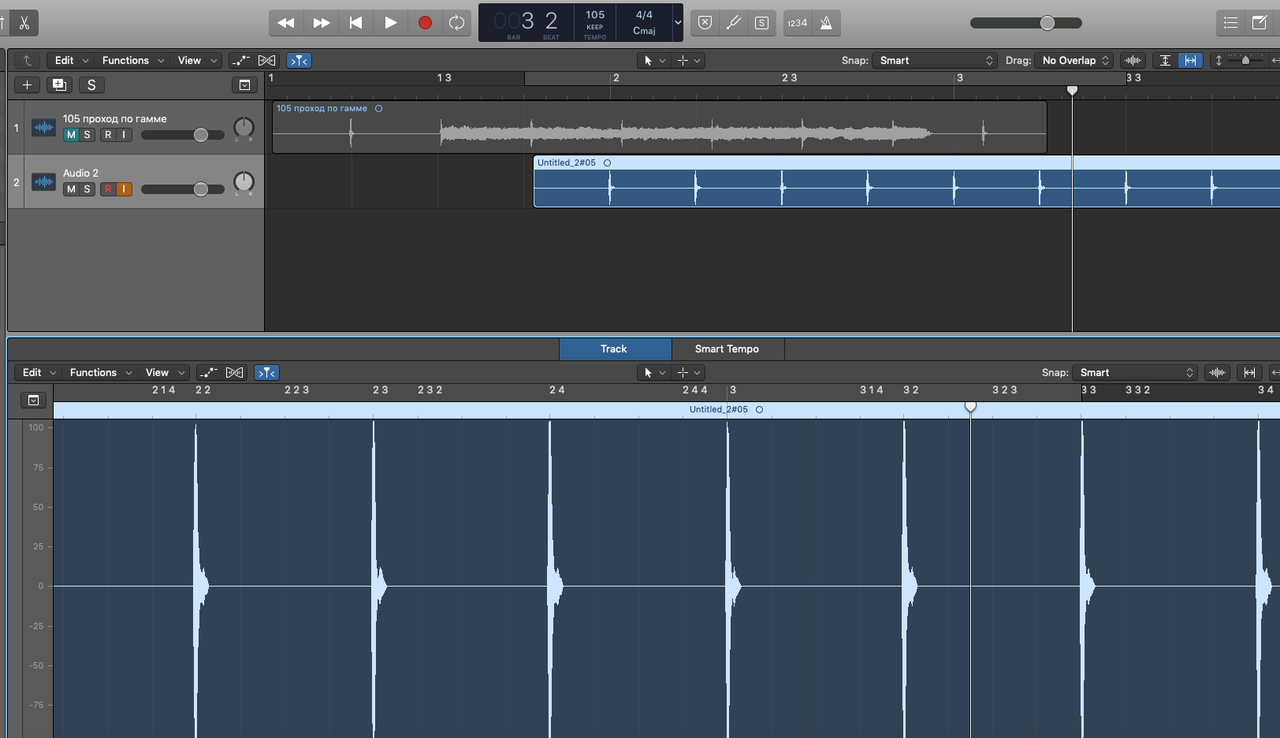This screenshot has height=738, width=1280.
Task: Start recording with the red Record button
Action: [425, 22]
